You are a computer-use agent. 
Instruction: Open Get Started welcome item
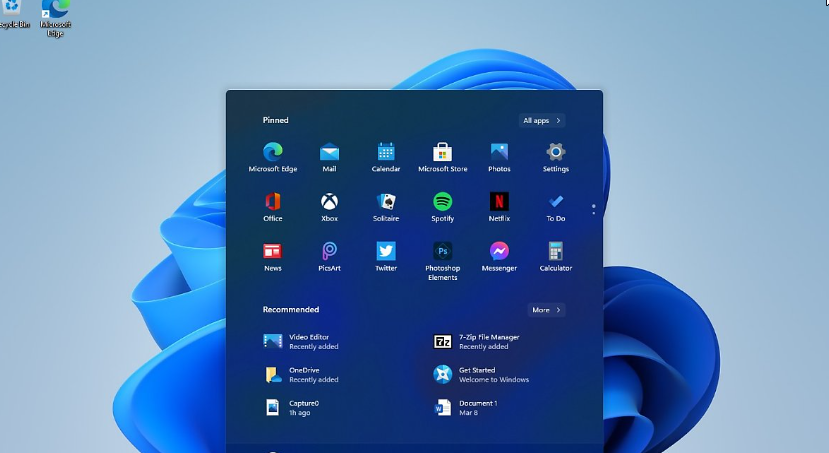point(481,375)
